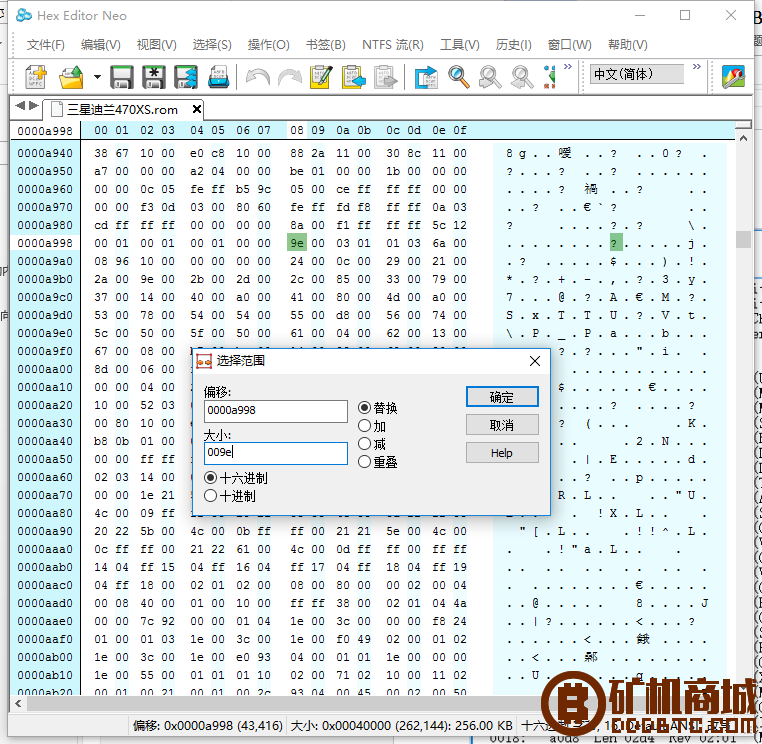
Task: Click the horizontal scrollbar left arrow
Action: (18, 703)
